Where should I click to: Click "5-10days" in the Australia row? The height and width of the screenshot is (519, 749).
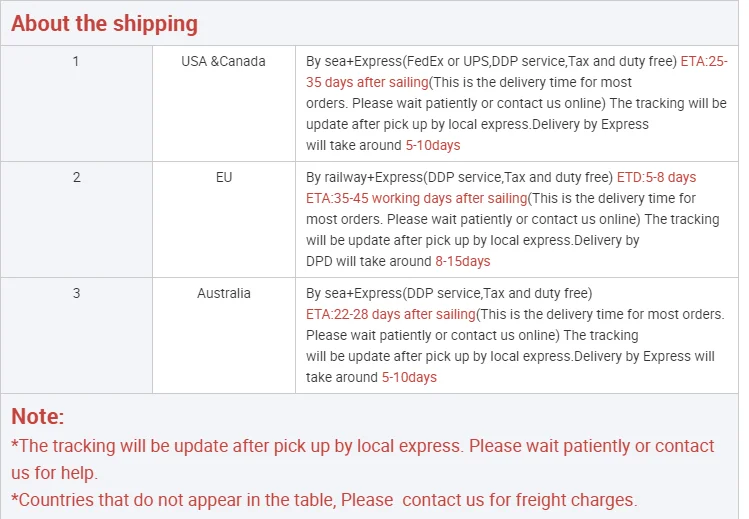410,377
